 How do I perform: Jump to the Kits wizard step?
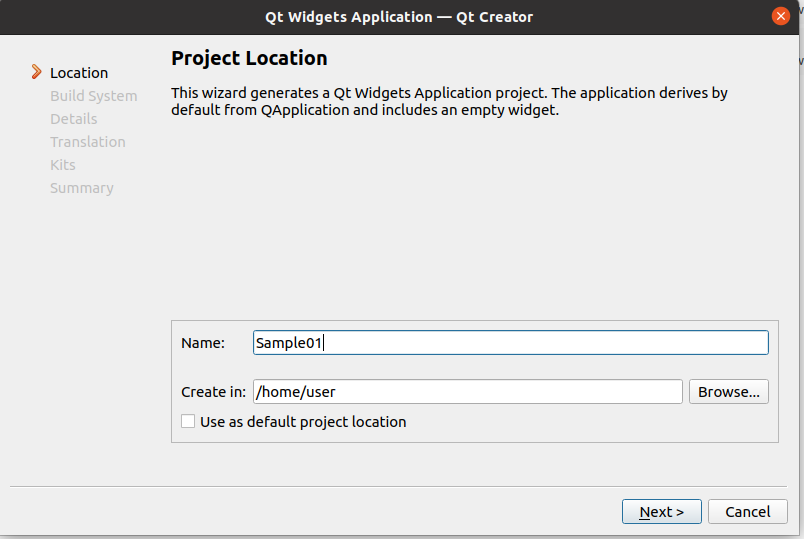[63, 165]
